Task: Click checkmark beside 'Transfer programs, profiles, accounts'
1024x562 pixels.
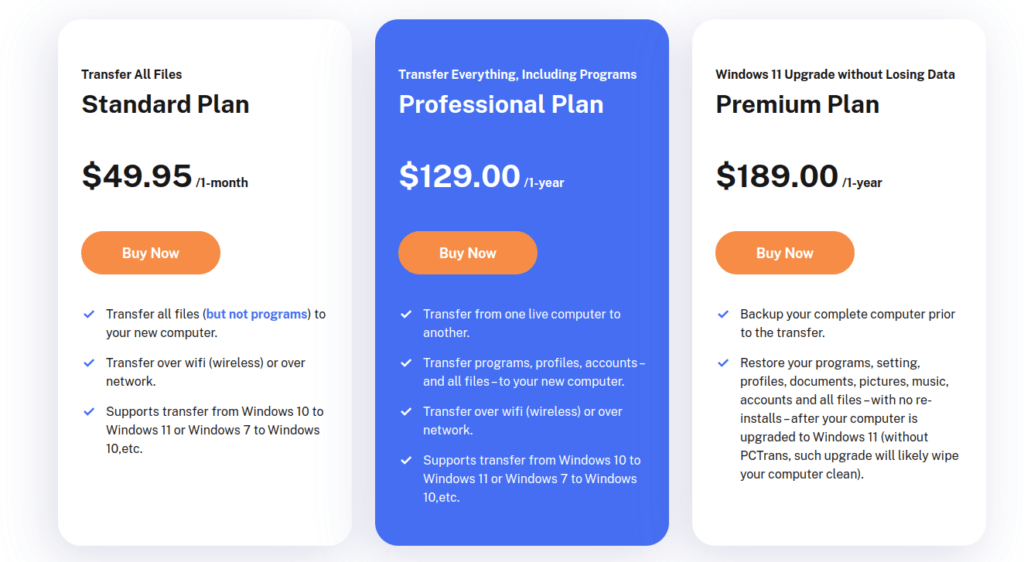Action: tap(406, 363)
